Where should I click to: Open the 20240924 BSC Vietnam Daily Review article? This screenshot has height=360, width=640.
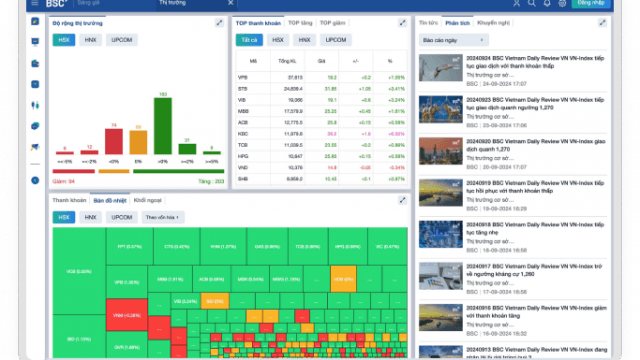(x=535, y=62)
